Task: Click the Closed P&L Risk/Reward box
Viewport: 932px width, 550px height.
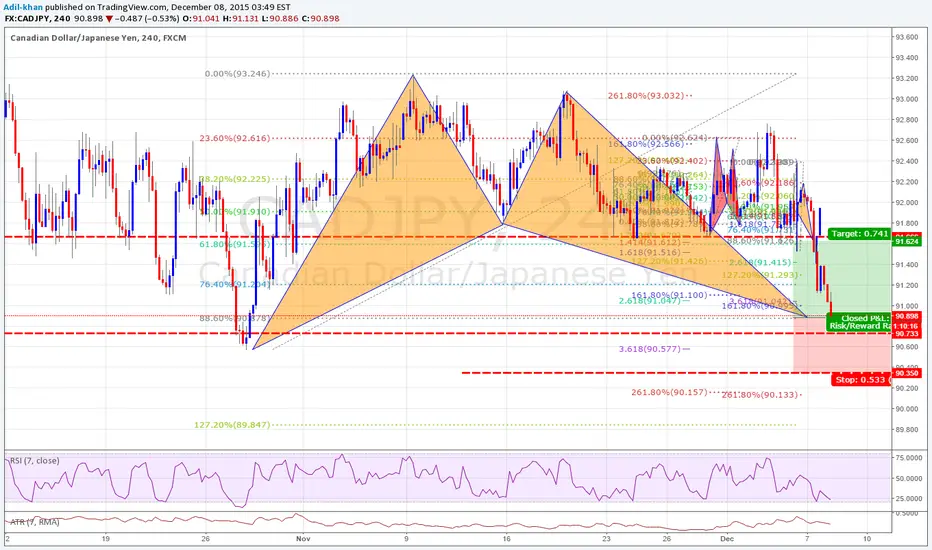Action: pyautogui.click(x=858, y=322)
